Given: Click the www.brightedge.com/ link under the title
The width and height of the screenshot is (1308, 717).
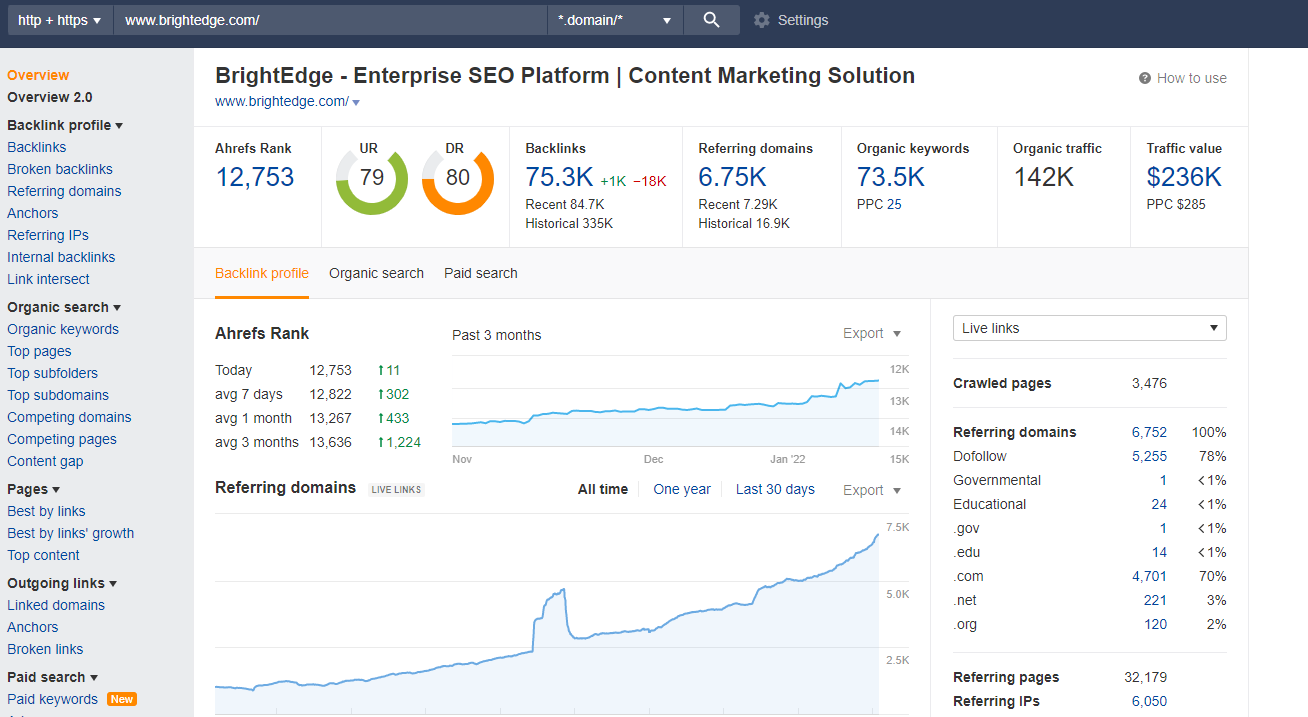Looking at the screenshot, I should (x=282, y=101).
